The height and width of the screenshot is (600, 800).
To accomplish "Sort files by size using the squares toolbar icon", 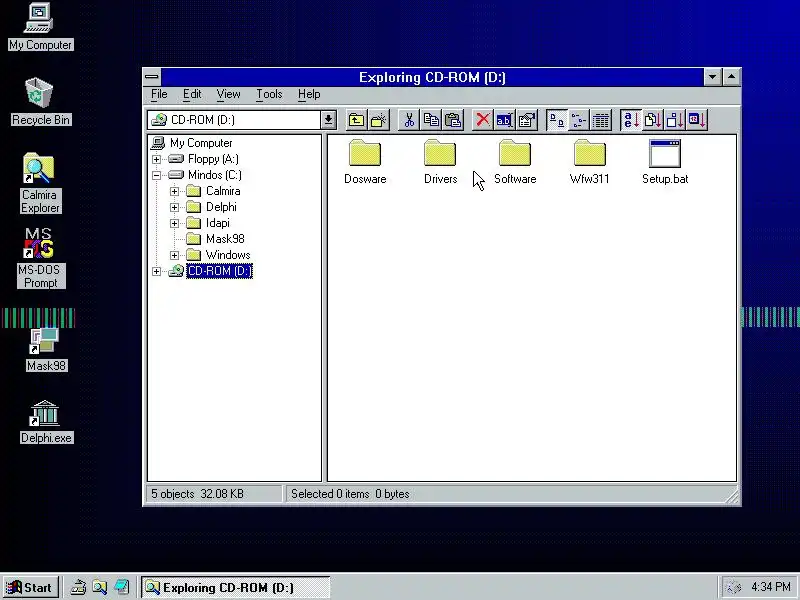I will pos(674,120).
